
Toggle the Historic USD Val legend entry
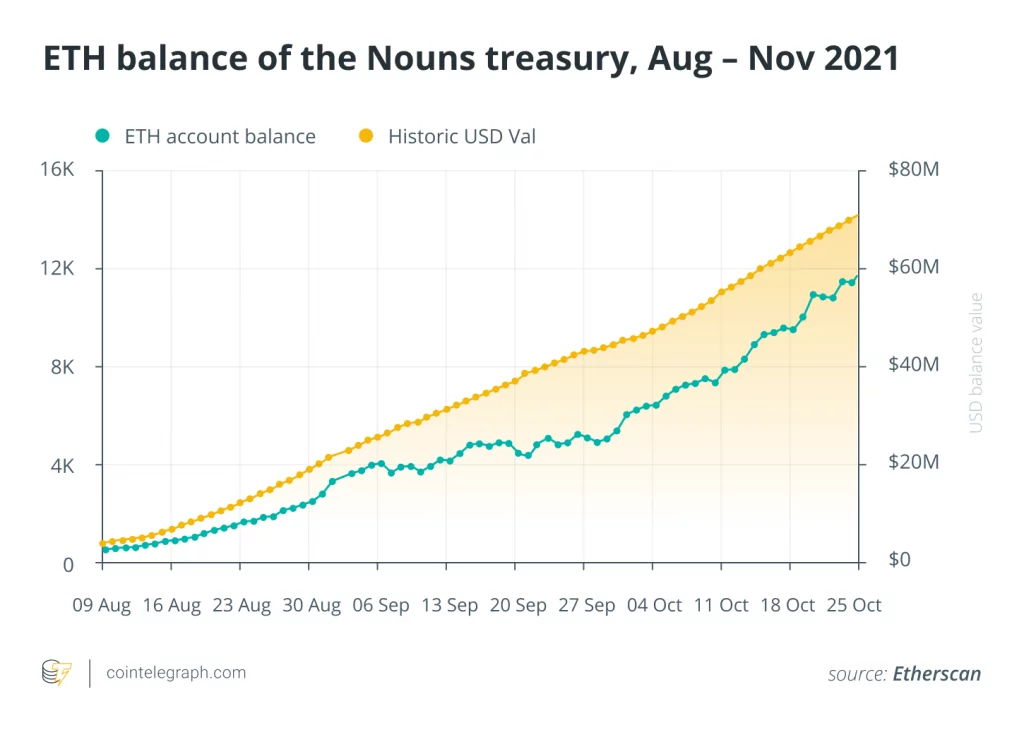point(461,137)
